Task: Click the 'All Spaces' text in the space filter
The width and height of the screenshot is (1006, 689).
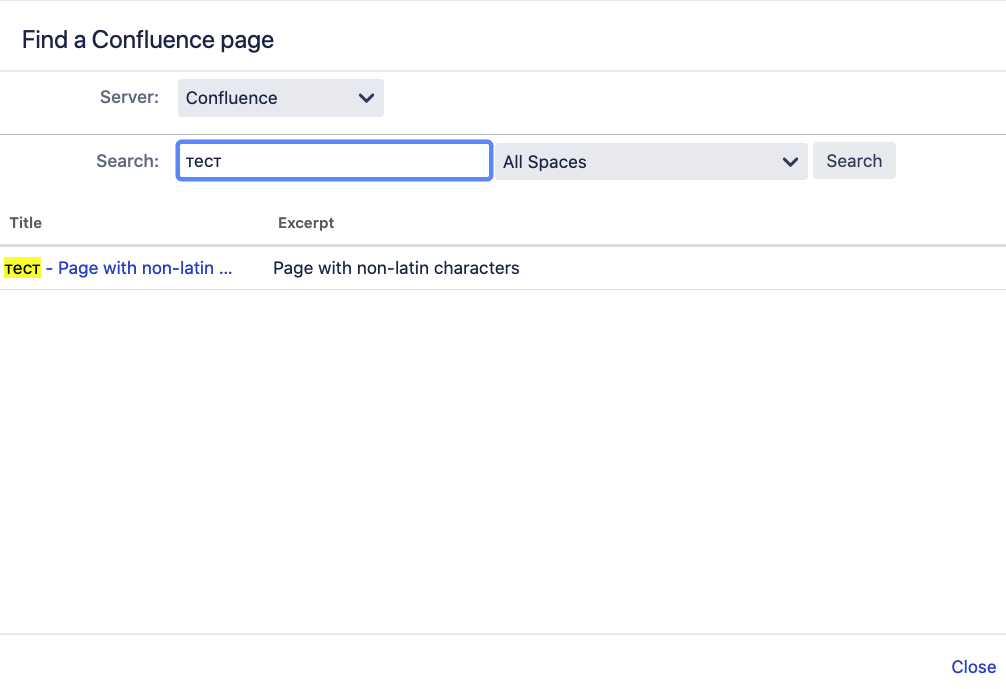Action: [545, 162]
